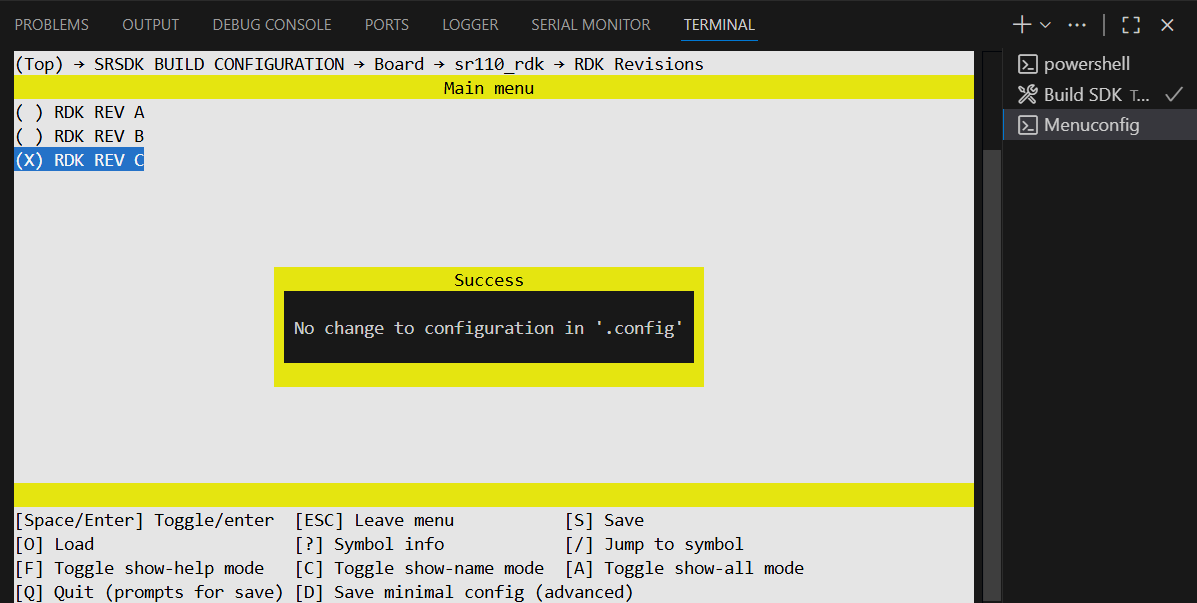The image size is (1197, 603).
Task: Switch to the PROBLEMS tab
Action: click(x=52, y=25)
